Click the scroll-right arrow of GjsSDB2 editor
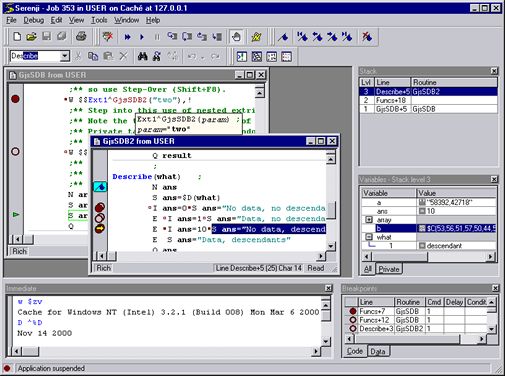 tap(320, 256)
